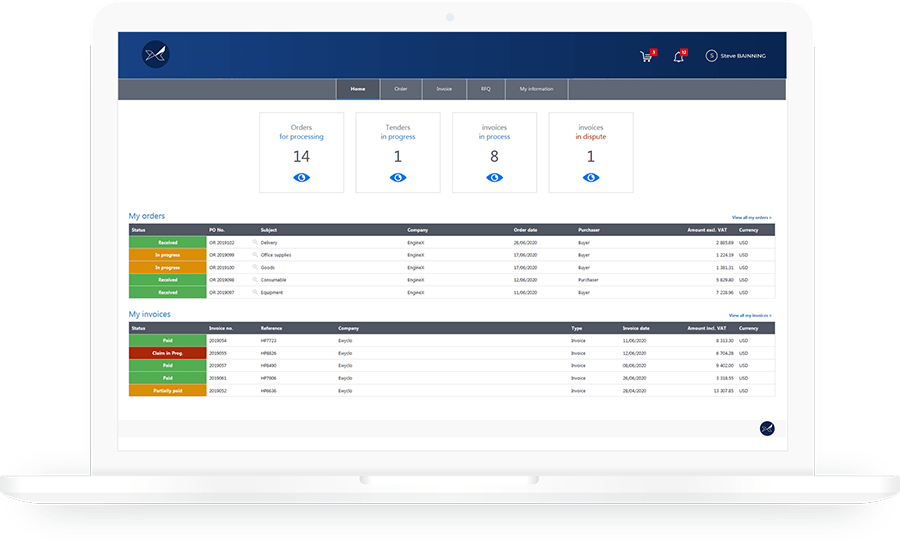The image size is (900, 544).
Task: Click the round logo icon in the footer
Action: [767, 428]
